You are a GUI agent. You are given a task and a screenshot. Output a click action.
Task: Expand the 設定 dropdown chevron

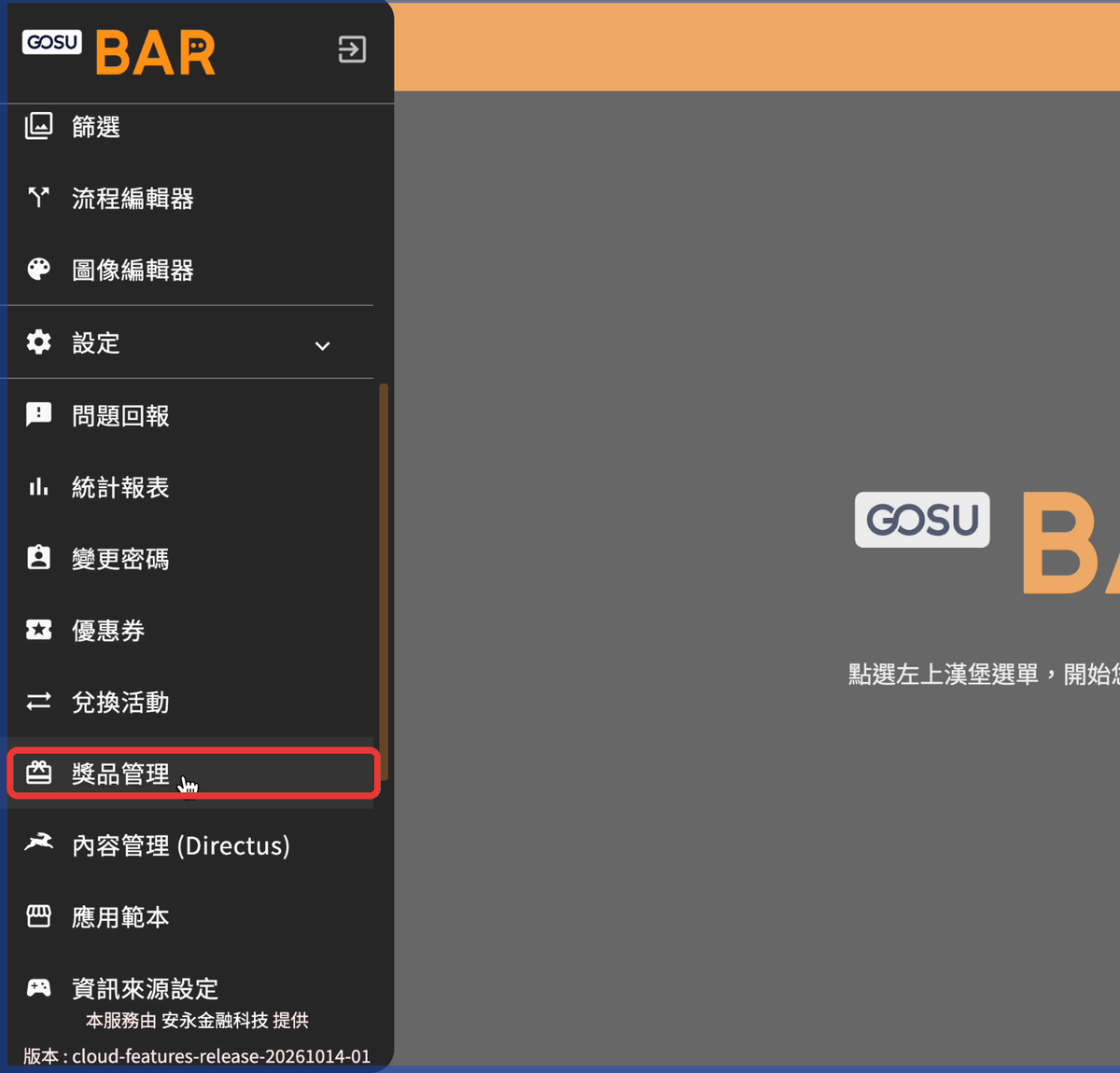coord(322,345)
